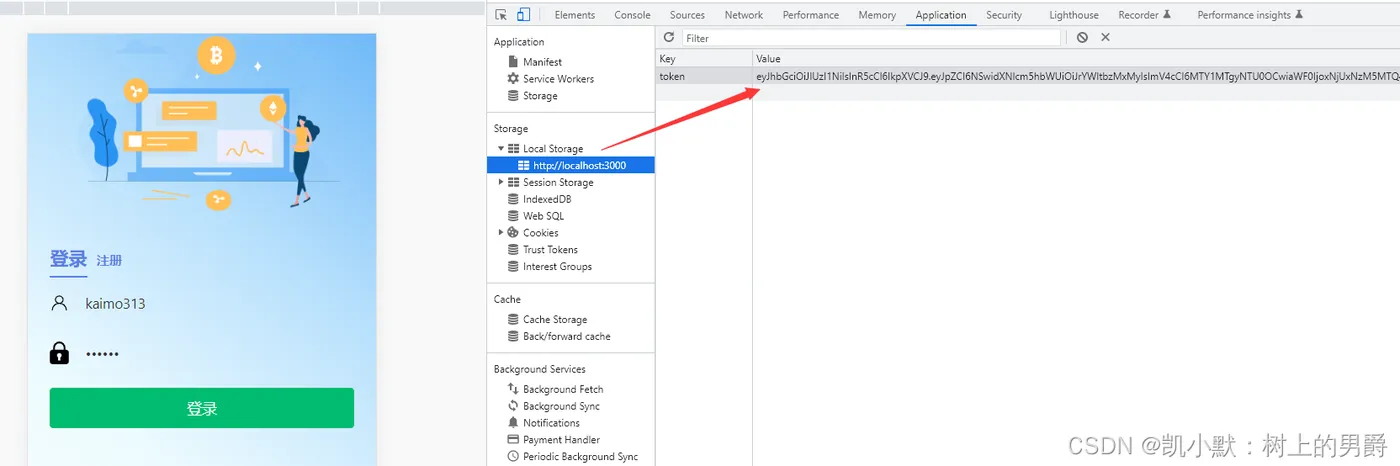Switch to the Network tab
Image resolution: width=1400 pixels, height=466 pixels.
click(744, 15)
